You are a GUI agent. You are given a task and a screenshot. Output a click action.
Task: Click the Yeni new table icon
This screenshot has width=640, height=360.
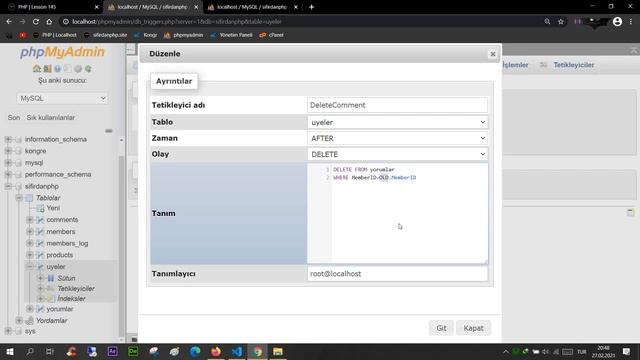pos(40,208)
